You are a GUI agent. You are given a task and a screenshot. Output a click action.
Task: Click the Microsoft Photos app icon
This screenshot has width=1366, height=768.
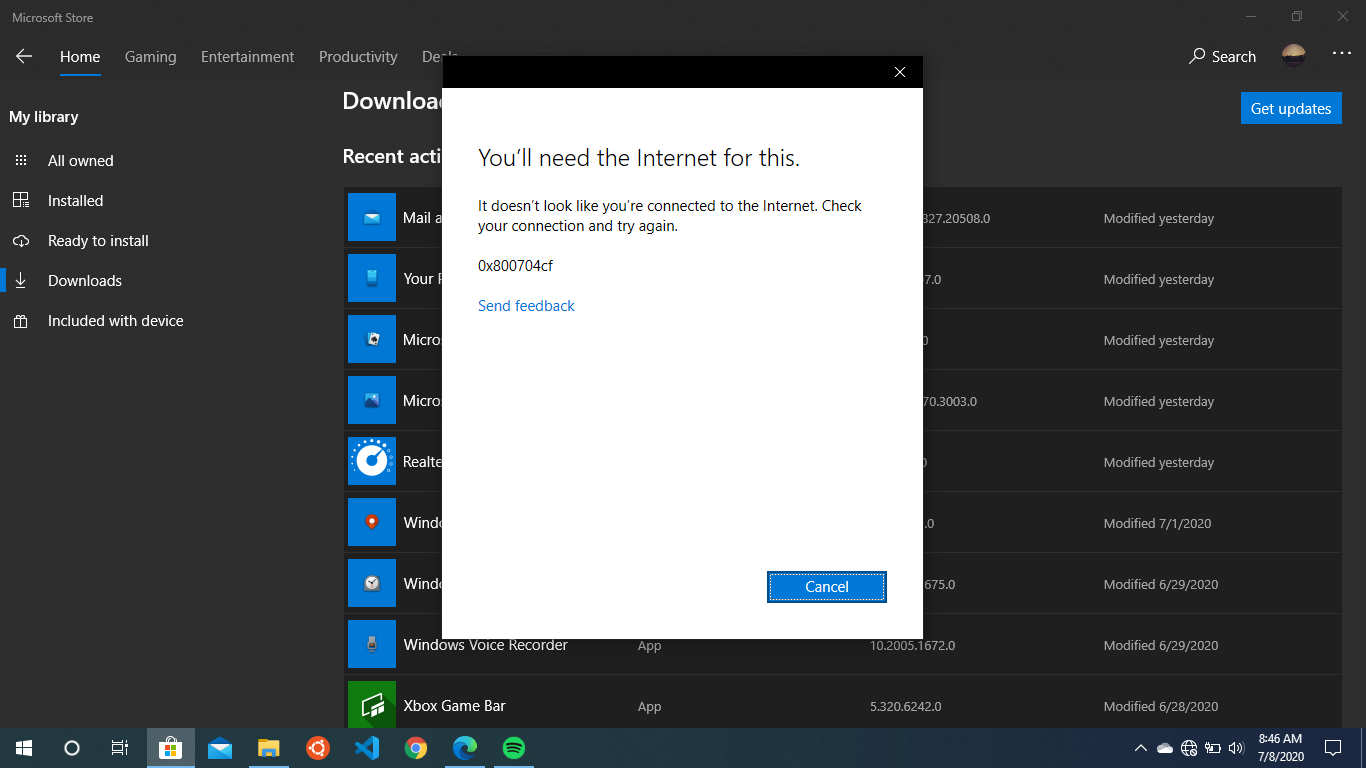click(x=372, y=400)
